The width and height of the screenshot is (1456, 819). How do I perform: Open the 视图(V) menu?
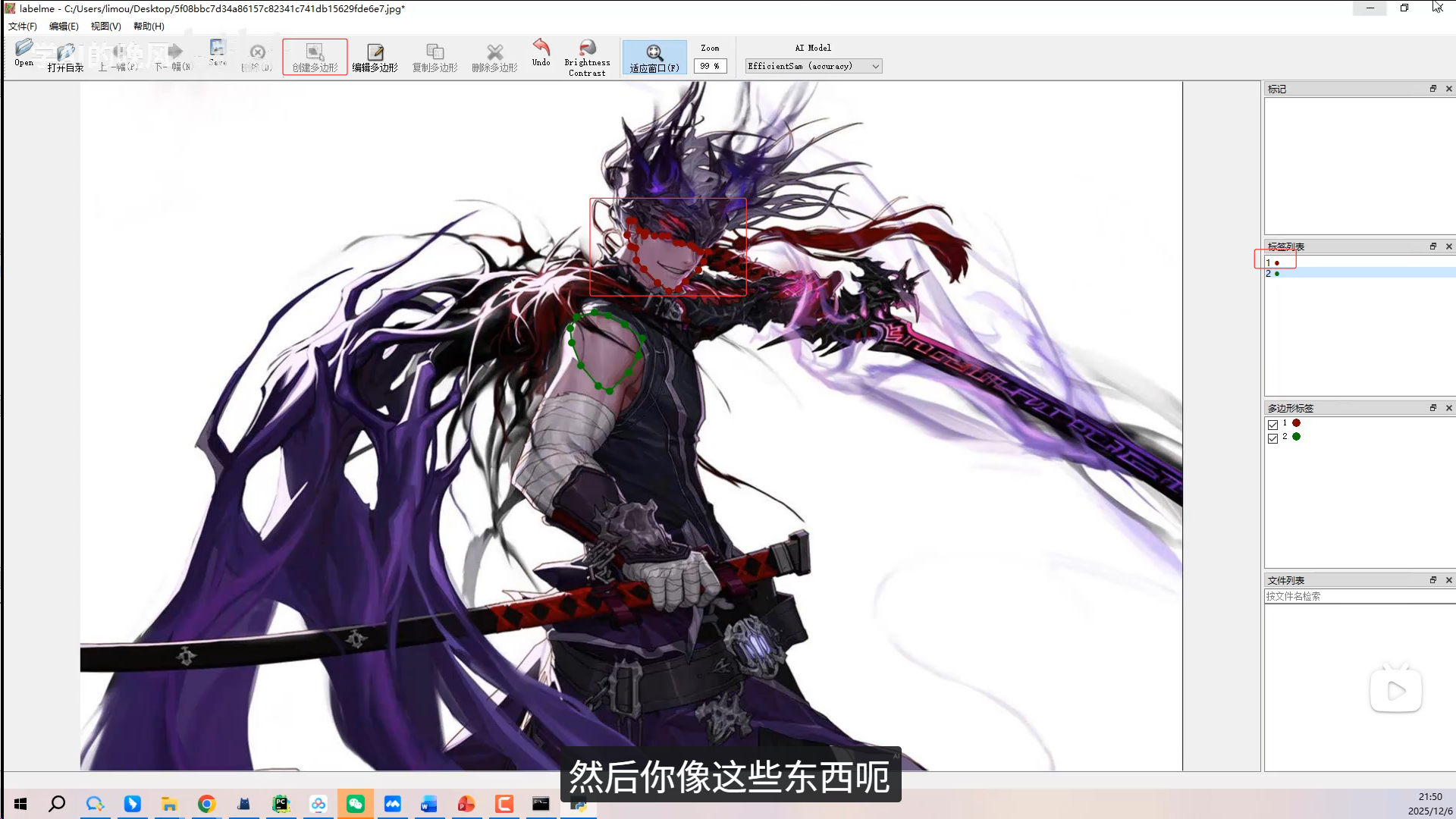pyautogui.click(x=105, y=26)
